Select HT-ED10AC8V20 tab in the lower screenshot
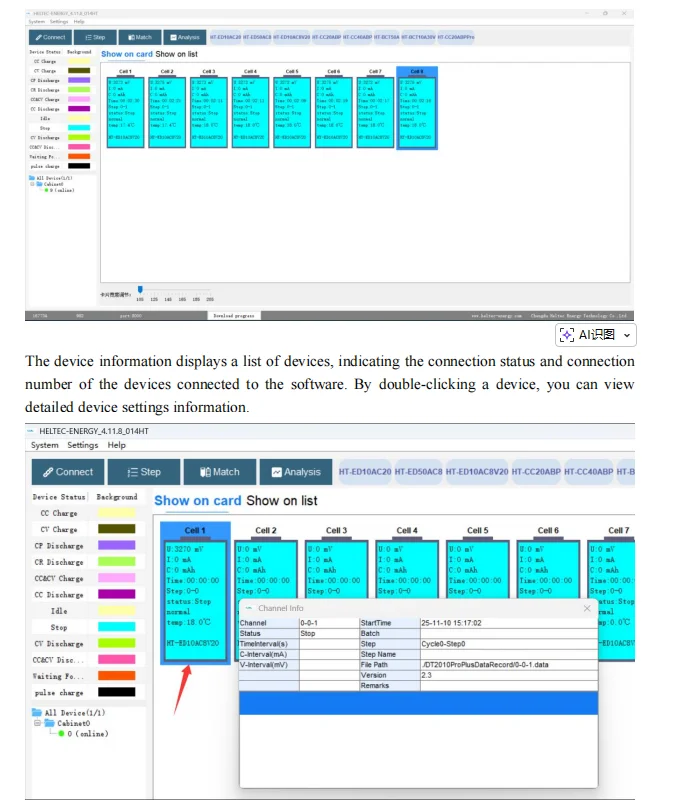 click(477, 472)
